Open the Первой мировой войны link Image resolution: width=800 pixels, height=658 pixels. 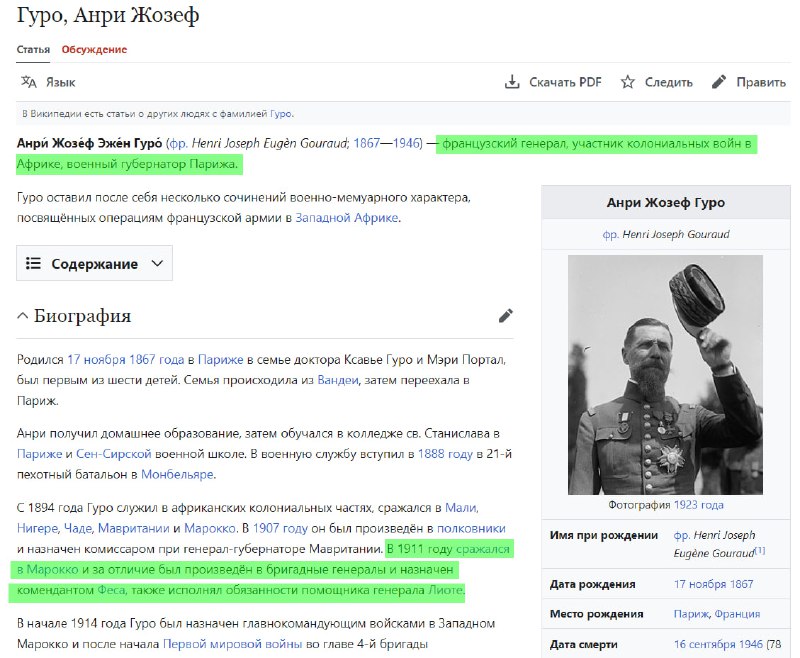[x=233, y=644]
